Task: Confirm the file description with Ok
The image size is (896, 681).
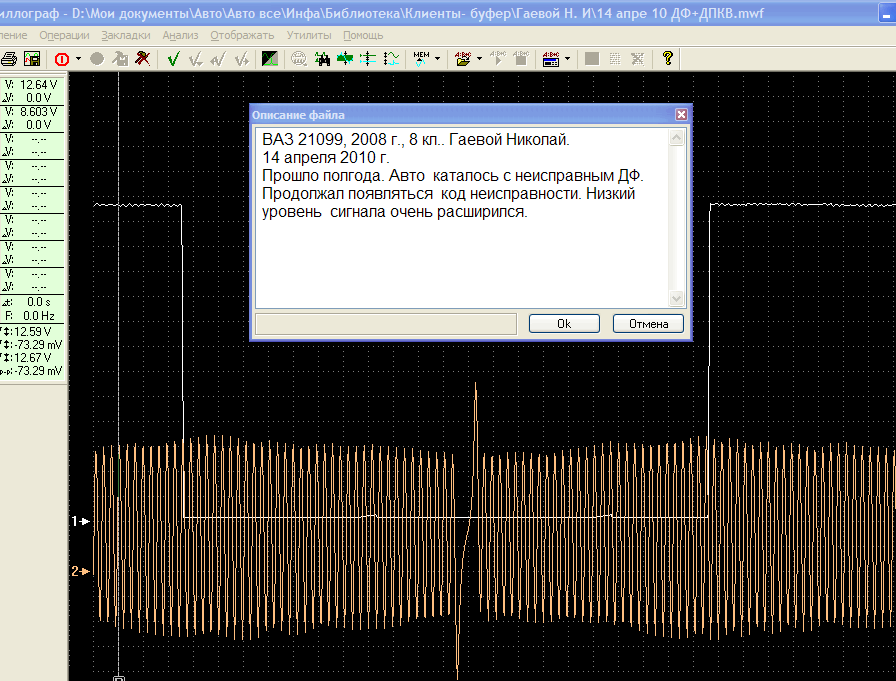Action: tap(564, 324)
